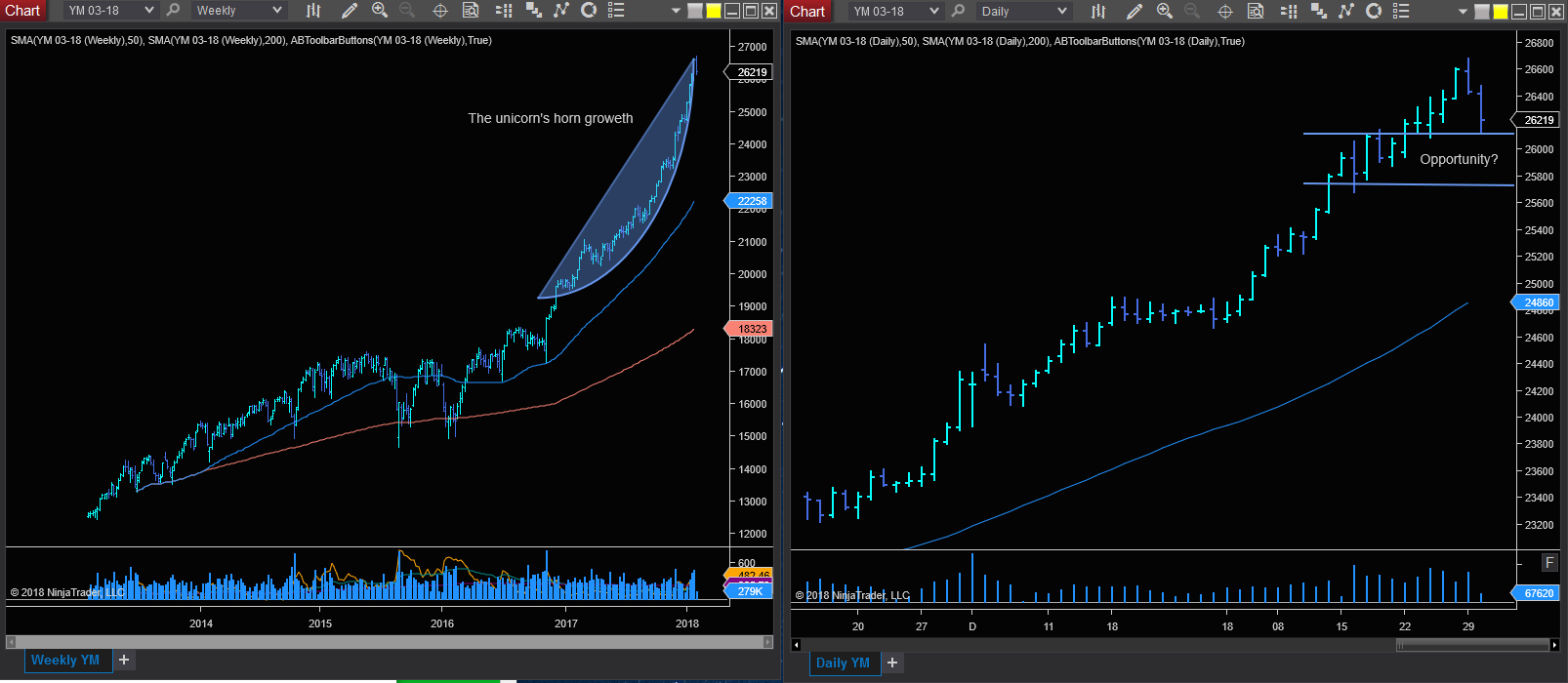Click yellow instrument link swatch on Weekly chart
This screenshot has height=683, width=1568.
(714, 12)
